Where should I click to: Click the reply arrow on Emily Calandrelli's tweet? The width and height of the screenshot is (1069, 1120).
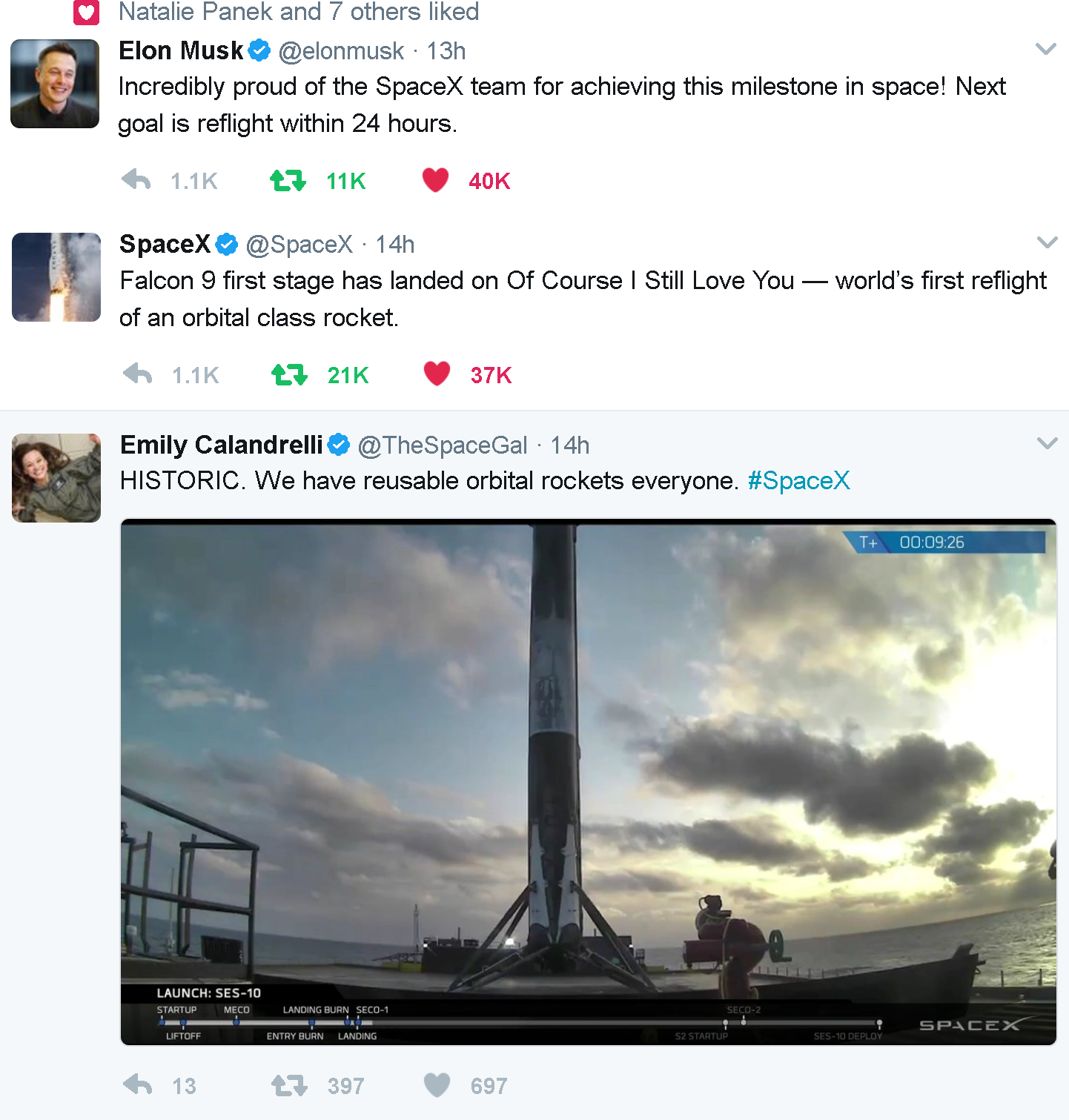click(x=136, y=1085)
